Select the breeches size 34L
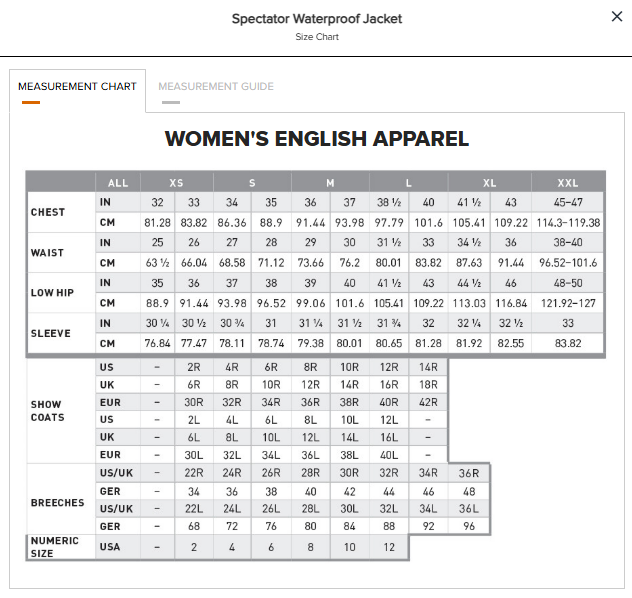632x598 pixels. coord(428,509)
